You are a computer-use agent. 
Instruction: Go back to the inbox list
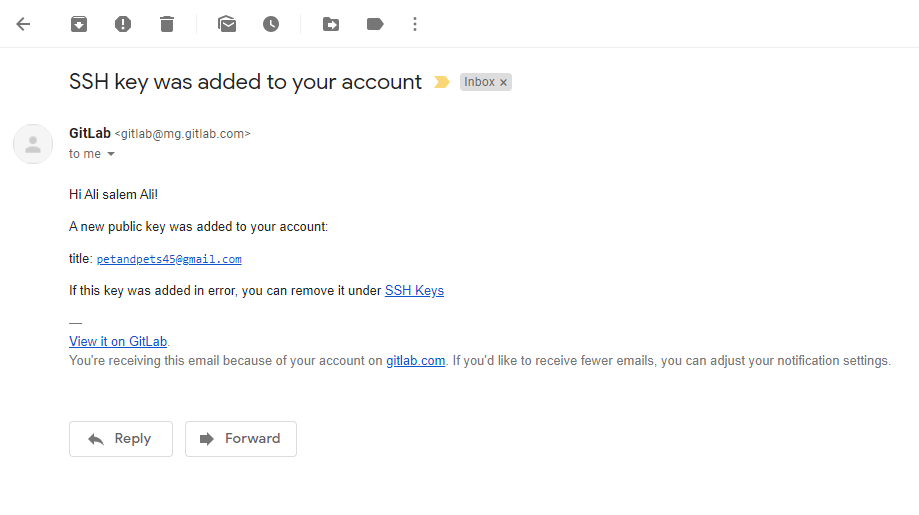(23, 24)
